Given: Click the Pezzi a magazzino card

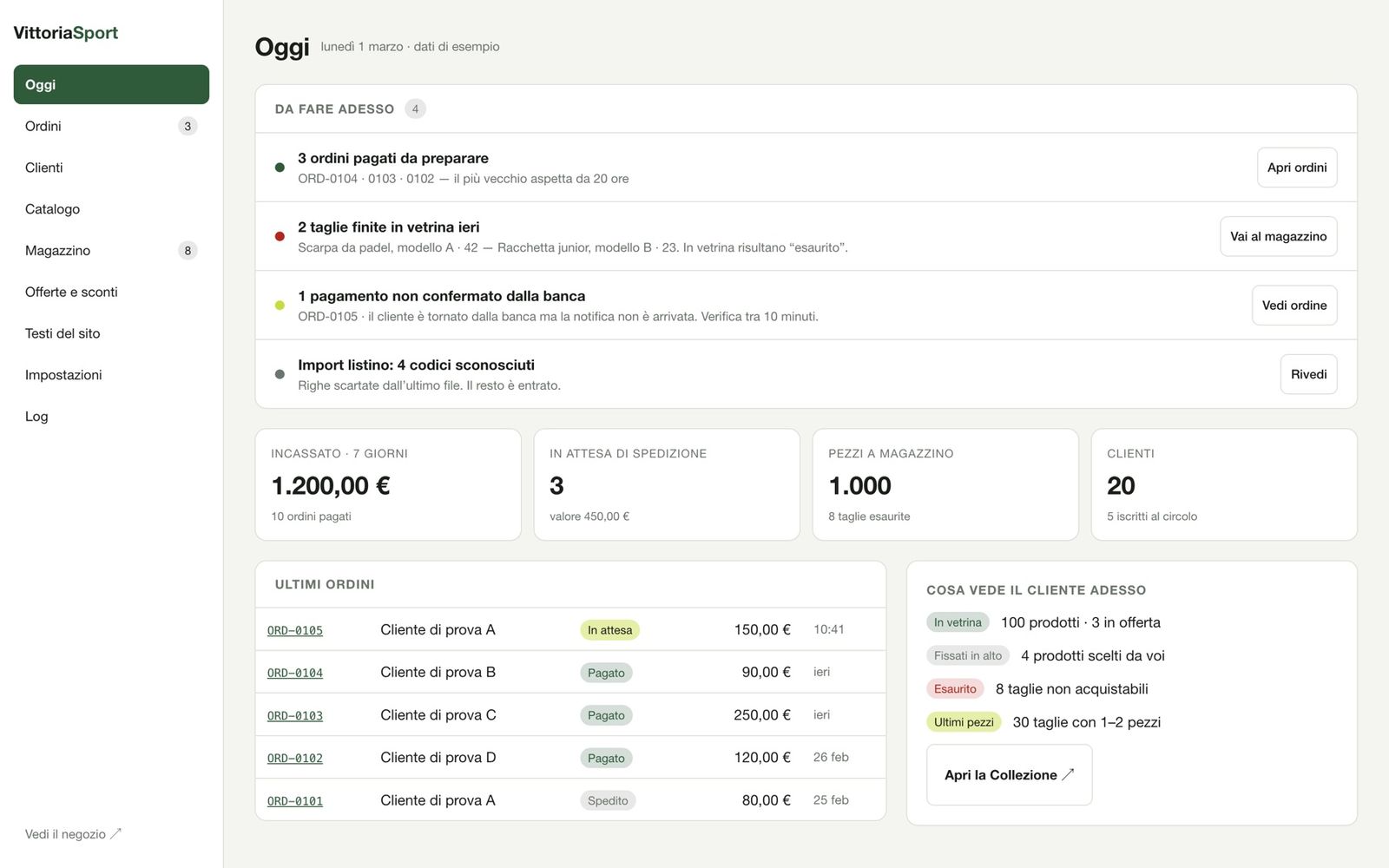Looking at the screenshot, I should [945, 484].
